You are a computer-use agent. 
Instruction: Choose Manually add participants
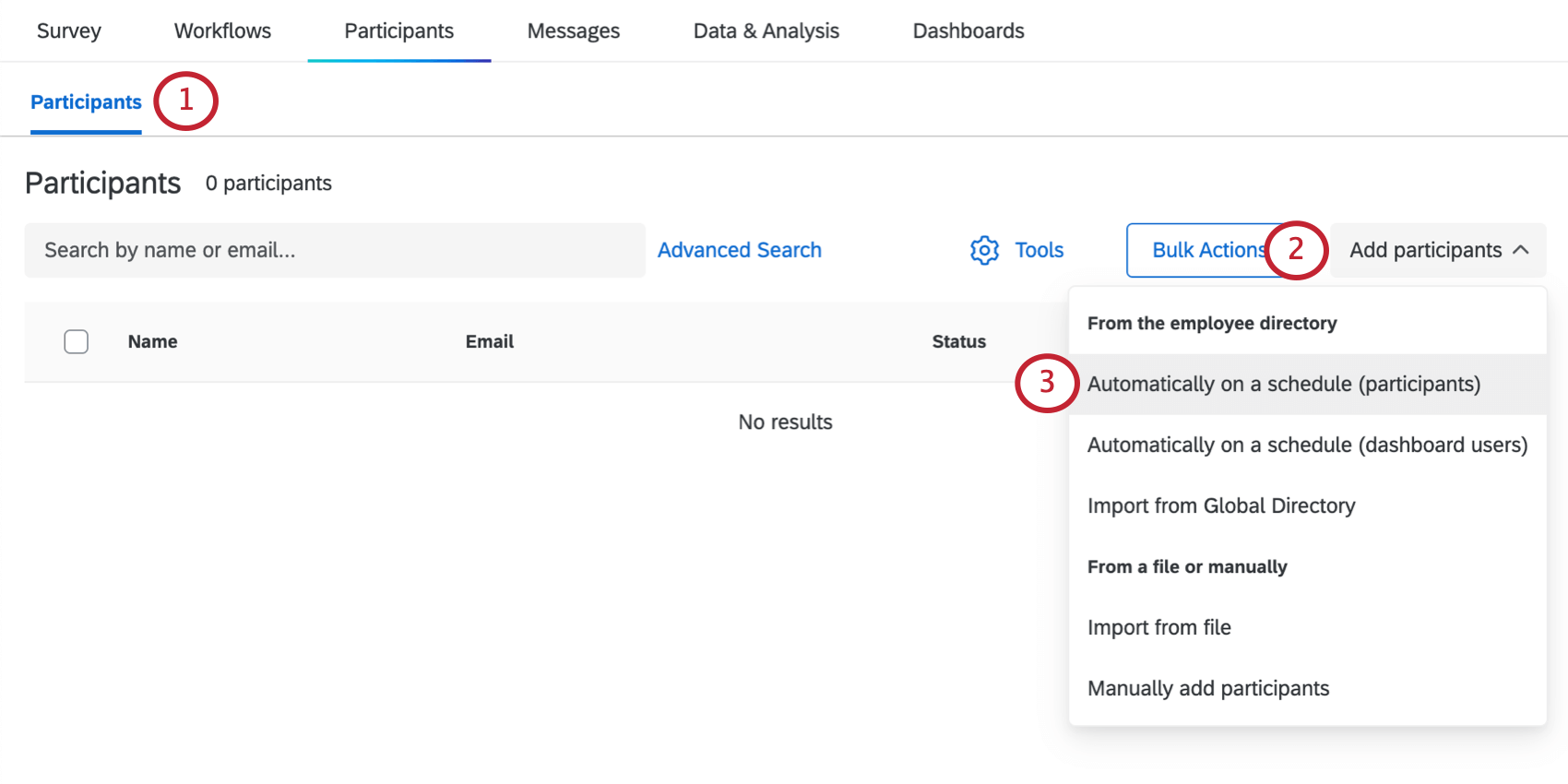point(1207,689)
